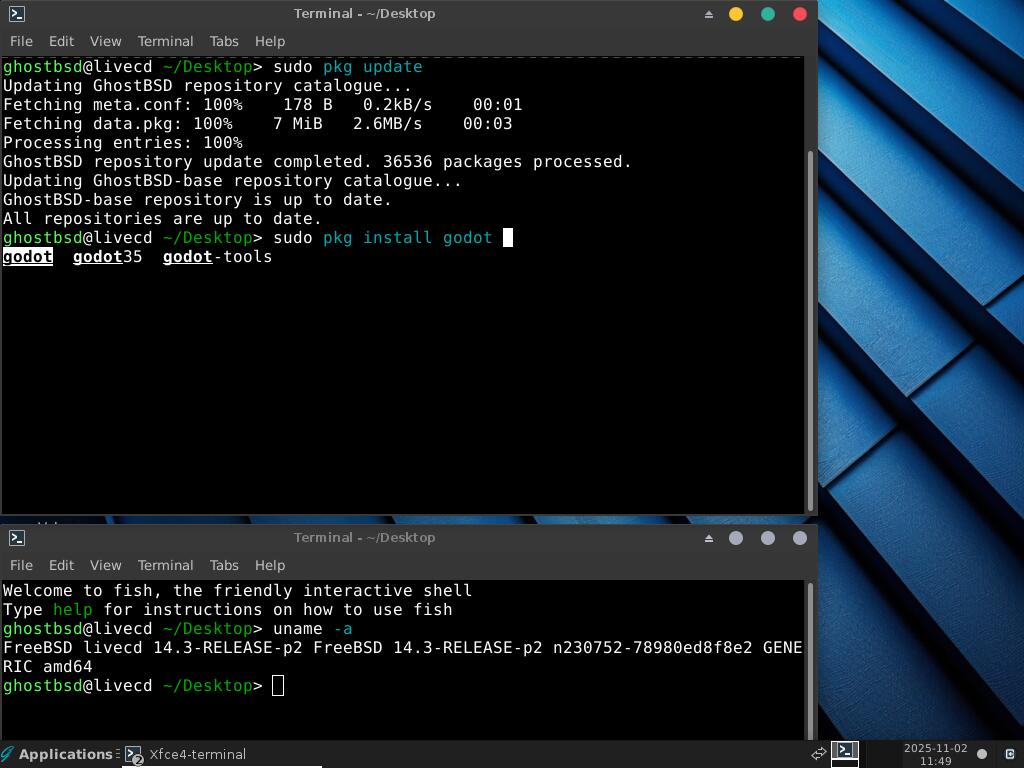
Task: Click the 'uname -a' command in bottom terminal
Action: coord(313,629)
